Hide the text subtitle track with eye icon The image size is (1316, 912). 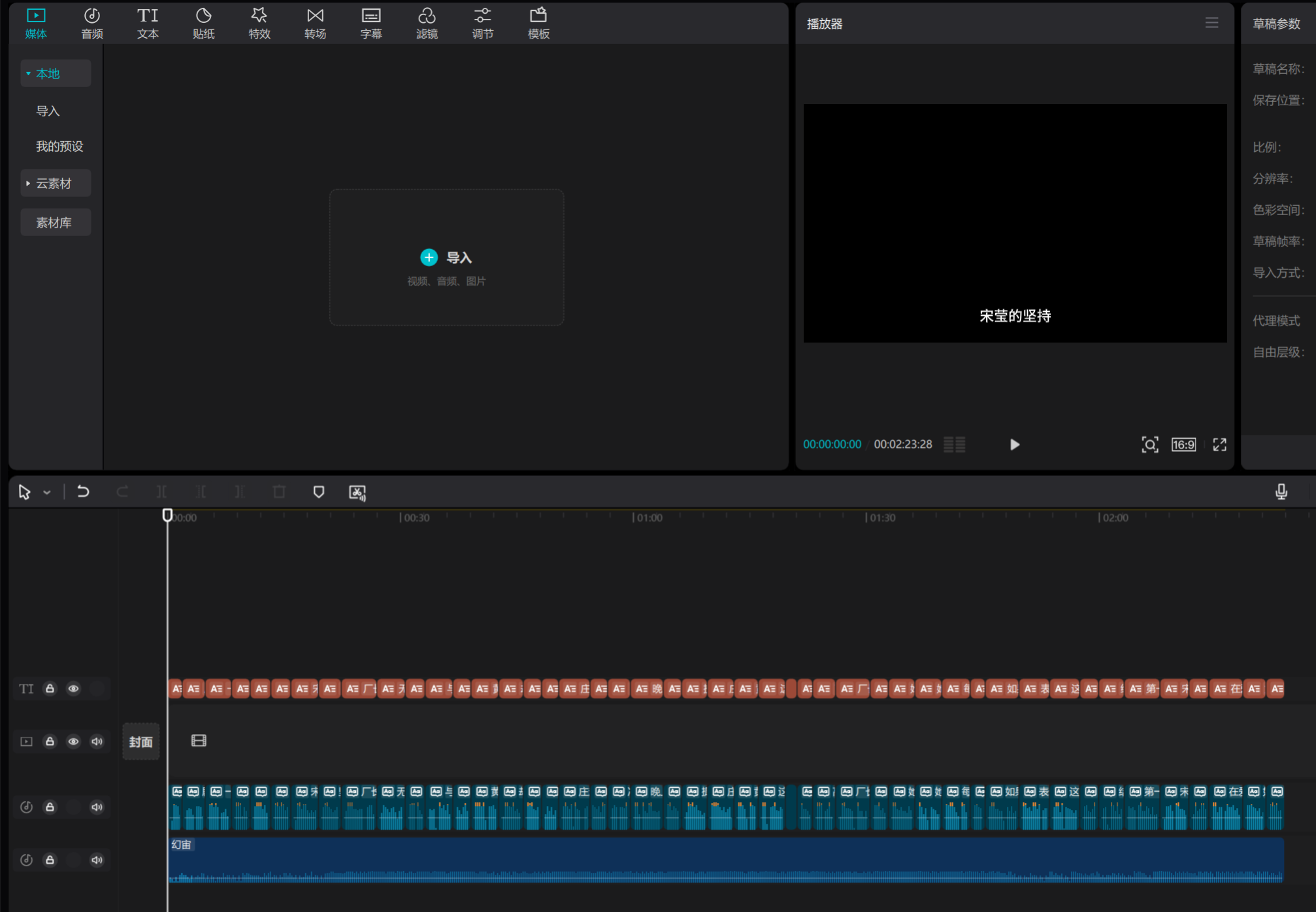[73, 688]
